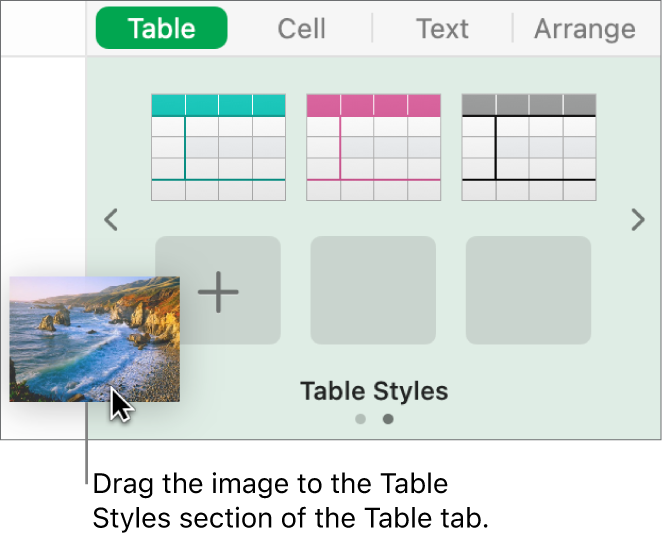Choose the gray and black table style
The height and width of the screenshot is (546, 662).
(528, 147)
